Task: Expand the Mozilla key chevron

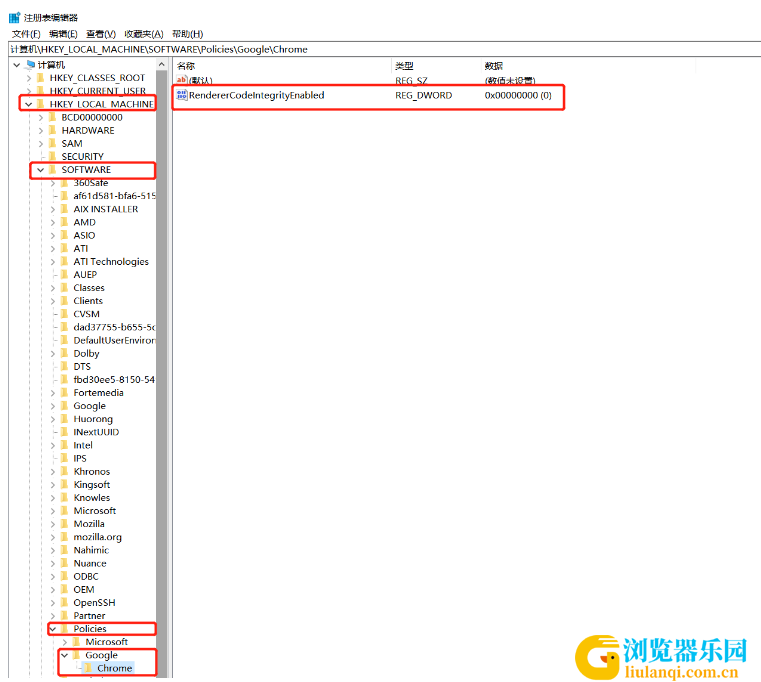Action: 53,524
